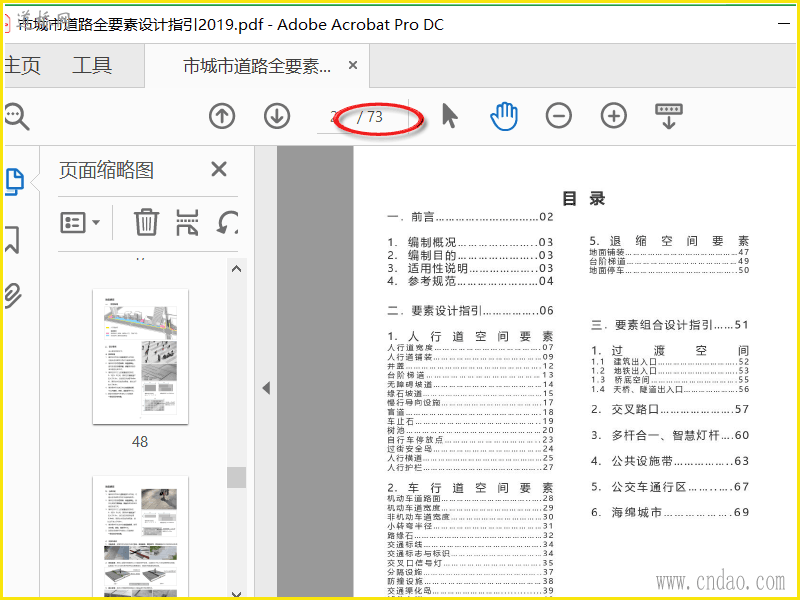Click the 目录 heading text

click(x=584, y=198)
